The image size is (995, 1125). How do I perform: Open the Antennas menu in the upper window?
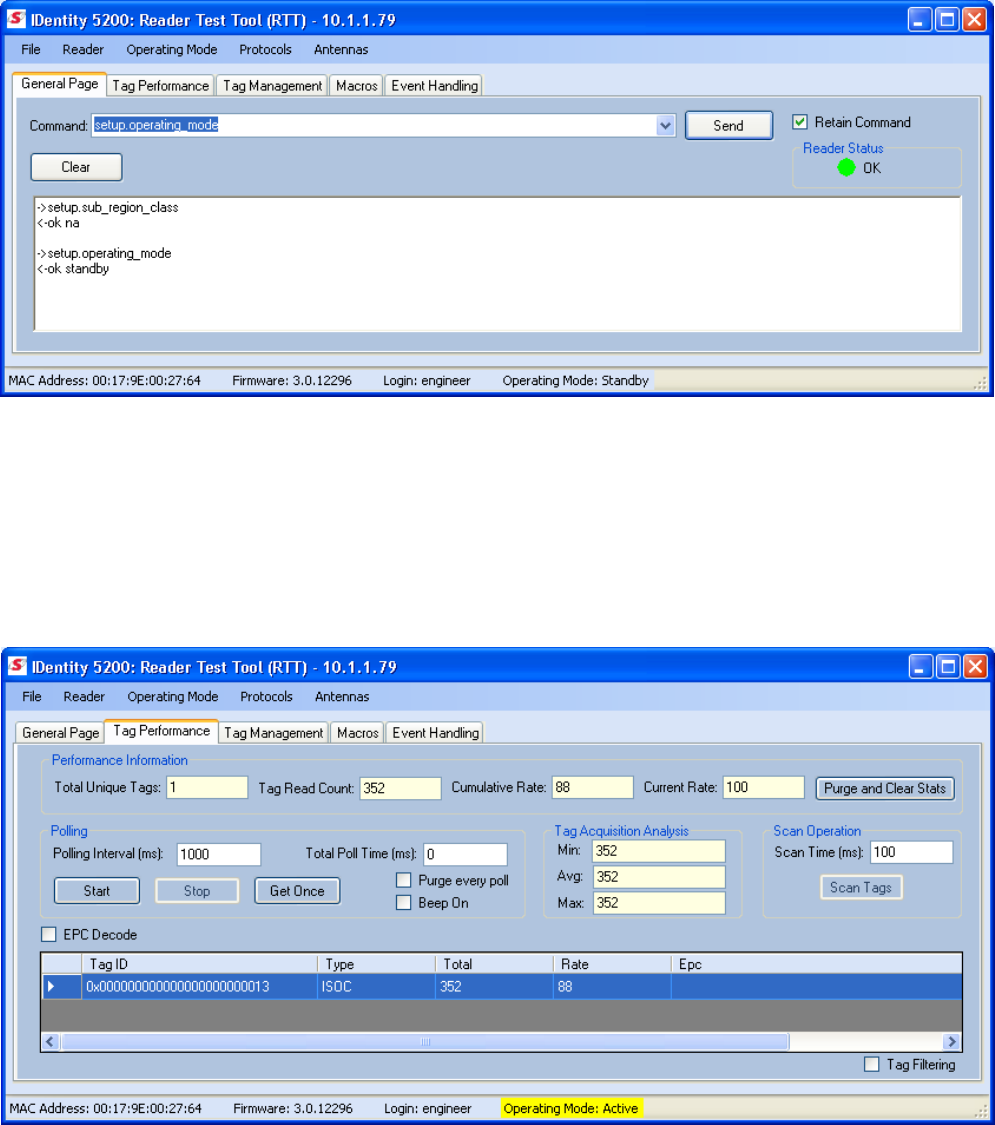[341, 50]
